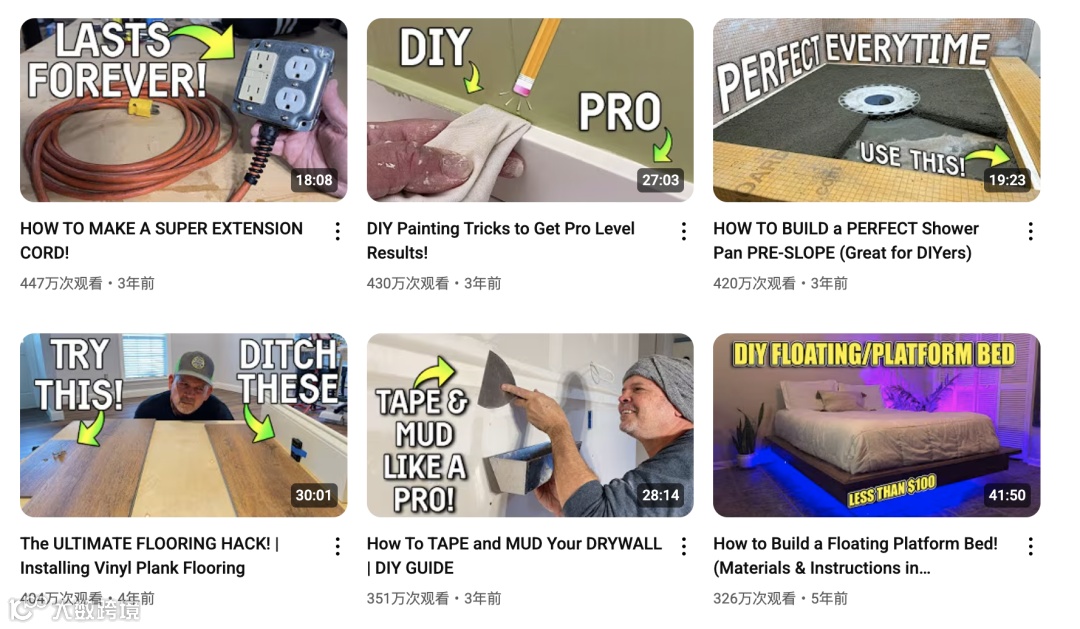Open the LASTS FOREVER extension cord thumbnail
The image size is (1080, 629).
click(x=183, y=110)
